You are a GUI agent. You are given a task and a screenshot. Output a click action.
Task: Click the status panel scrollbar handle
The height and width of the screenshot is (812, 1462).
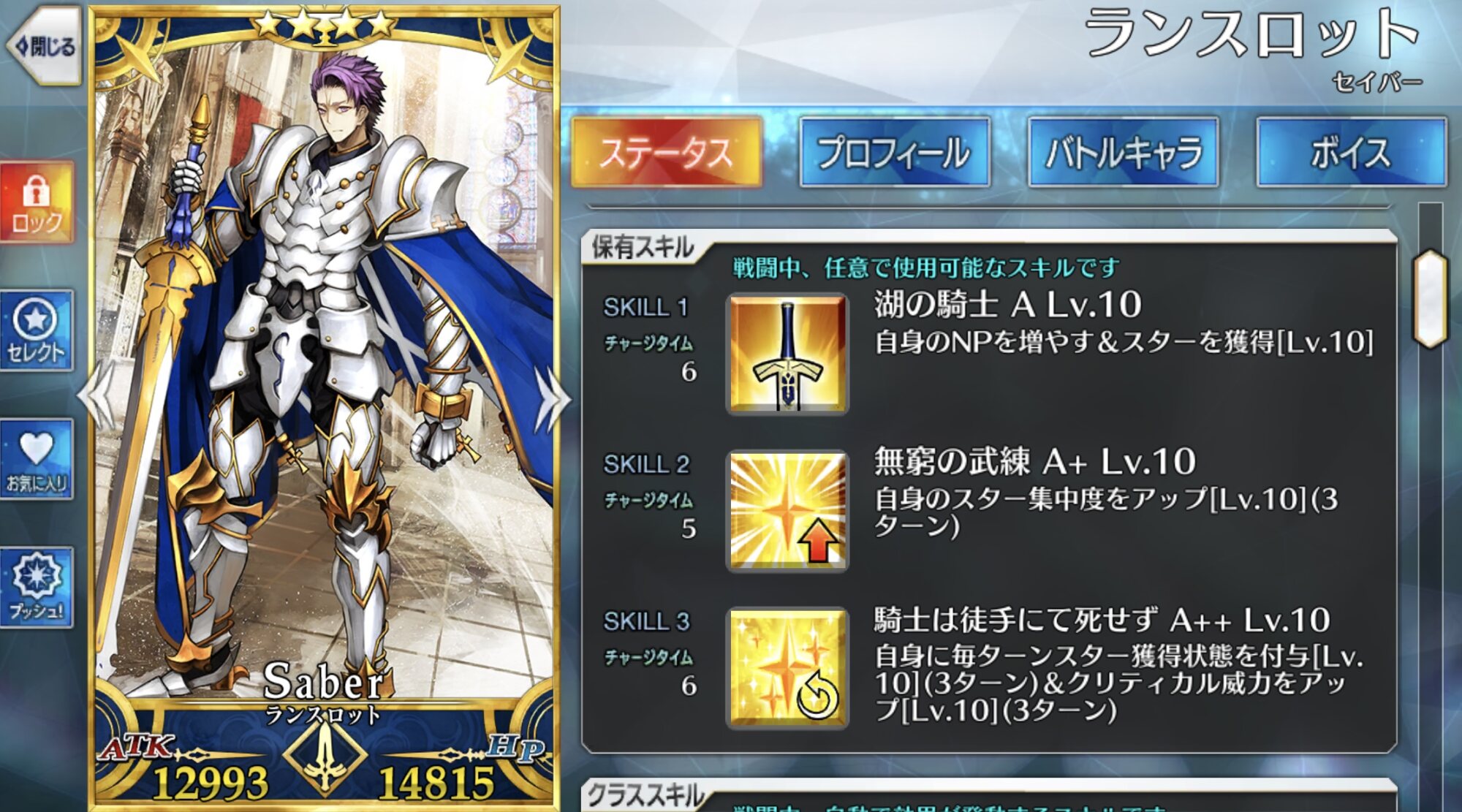coord(1431,298)
